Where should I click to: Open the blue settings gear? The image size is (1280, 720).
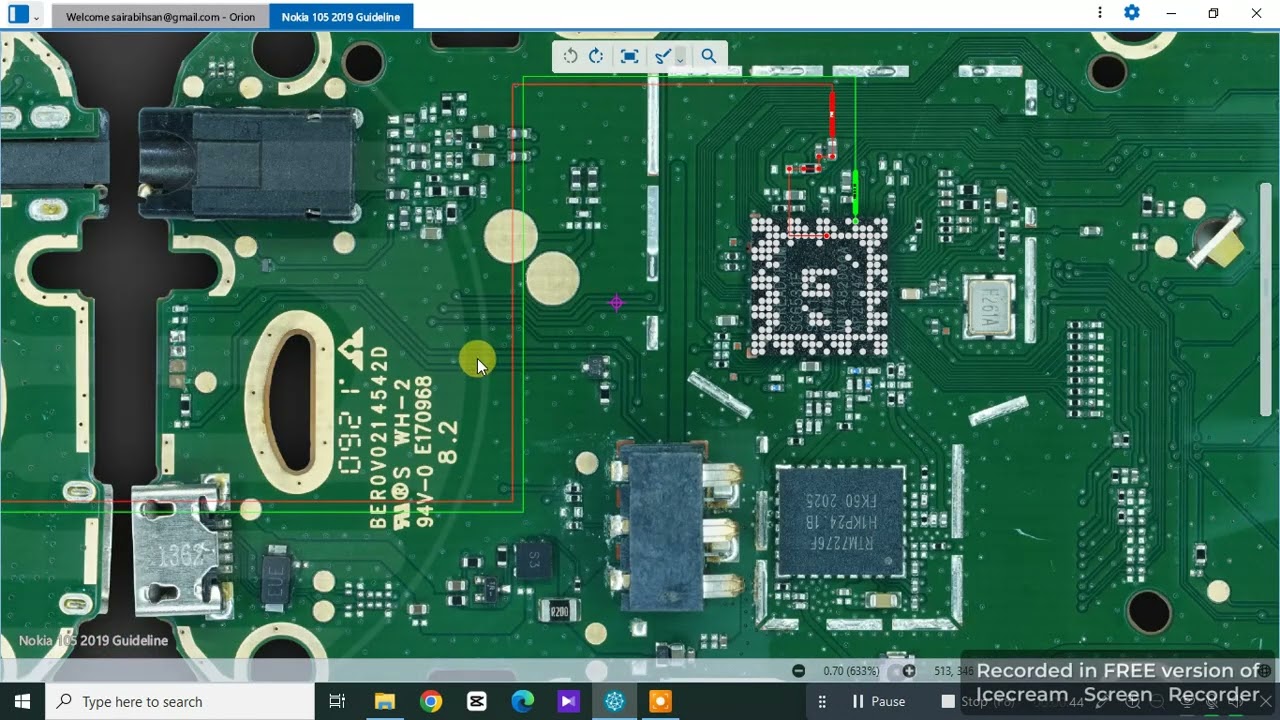click(x=1132, y=13)
